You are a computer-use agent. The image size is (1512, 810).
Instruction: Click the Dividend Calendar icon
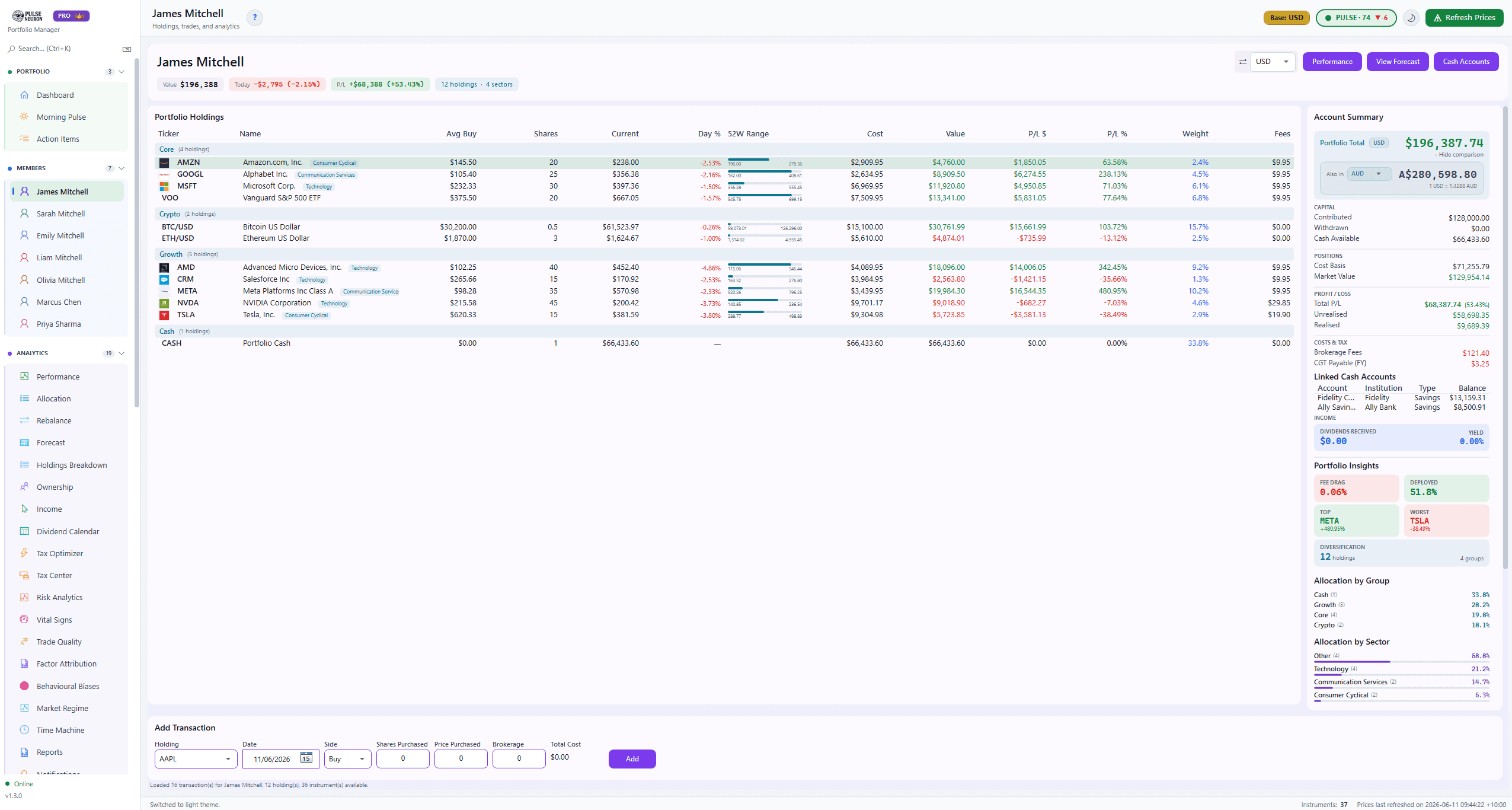tap(24, 531)
